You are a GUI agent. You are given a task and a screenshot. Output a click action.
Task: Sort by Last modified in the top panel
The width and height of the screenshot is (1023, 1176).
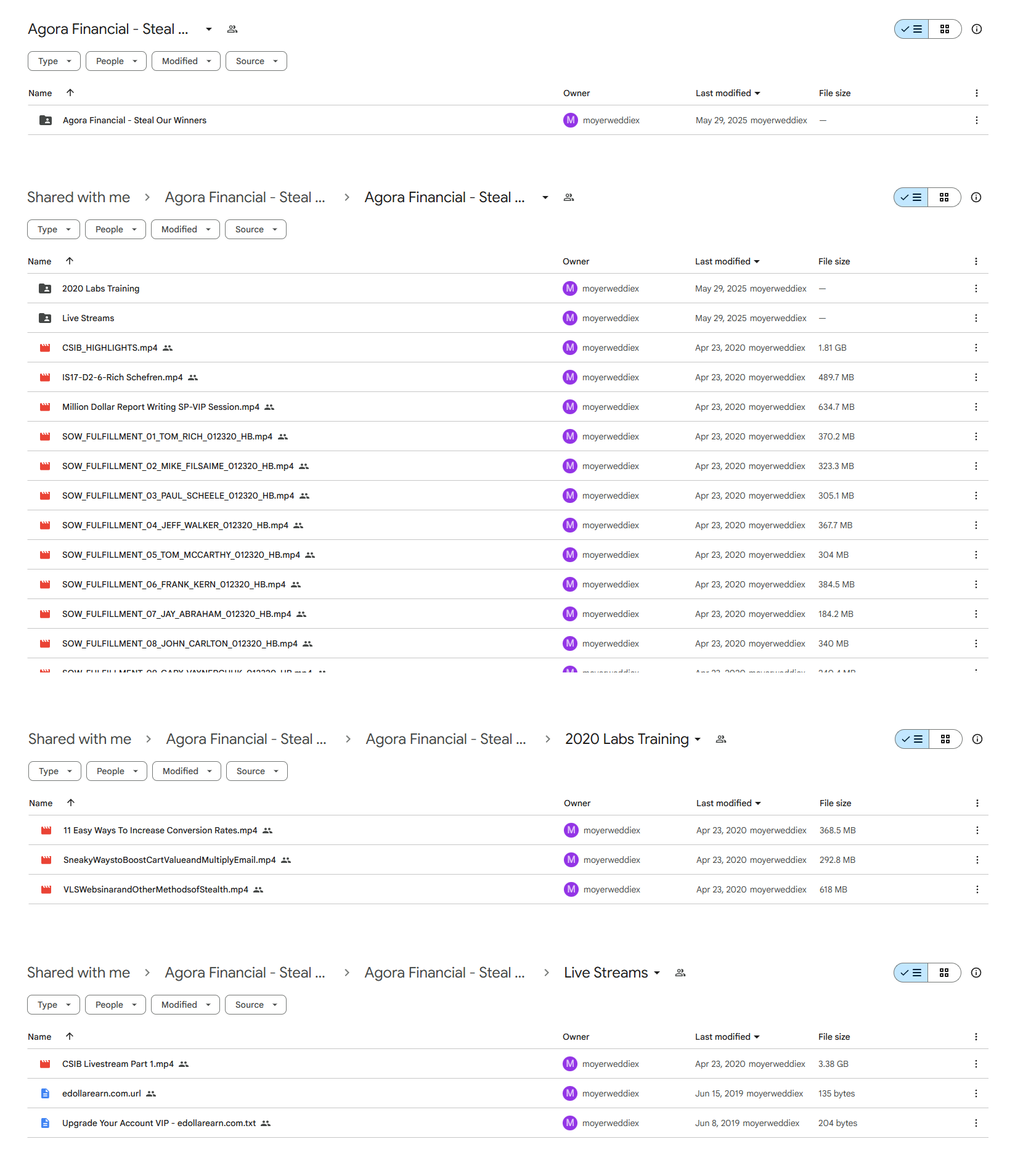tap(728, 93)
